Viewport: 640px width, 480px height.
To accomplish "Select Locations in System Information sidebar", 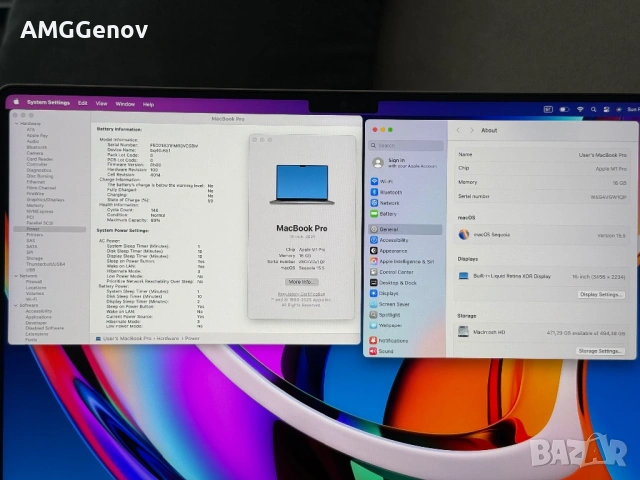I will (36, 287).
